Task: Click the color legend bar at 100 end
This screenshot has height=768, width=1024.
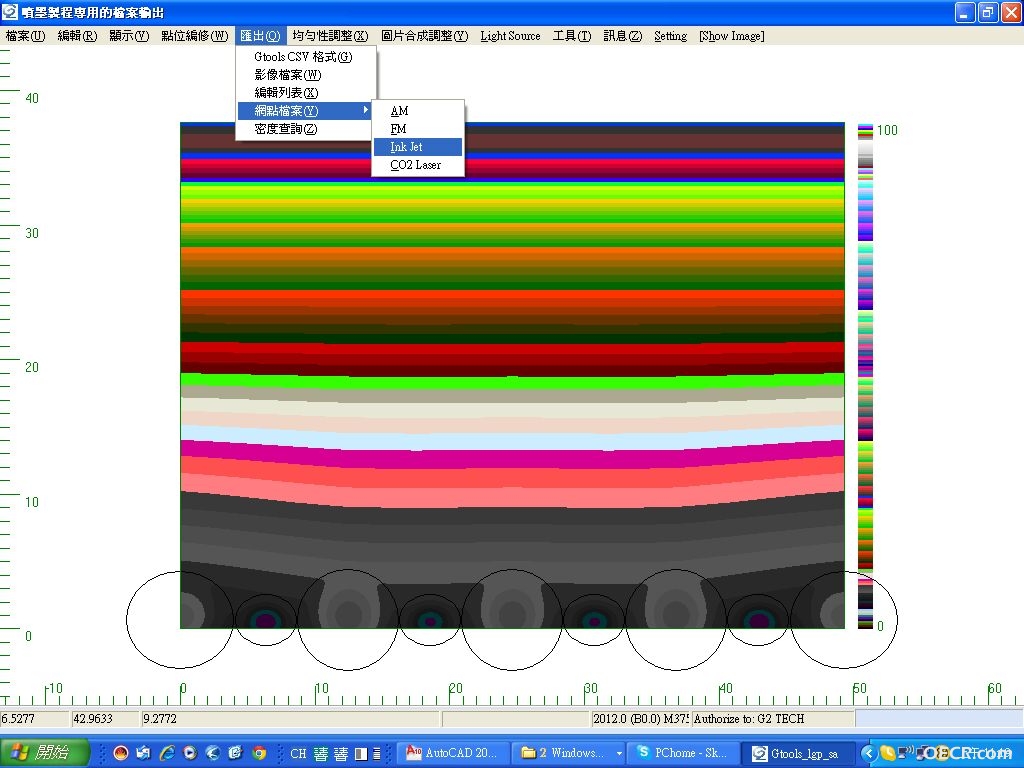Action: tap(865, 131)
